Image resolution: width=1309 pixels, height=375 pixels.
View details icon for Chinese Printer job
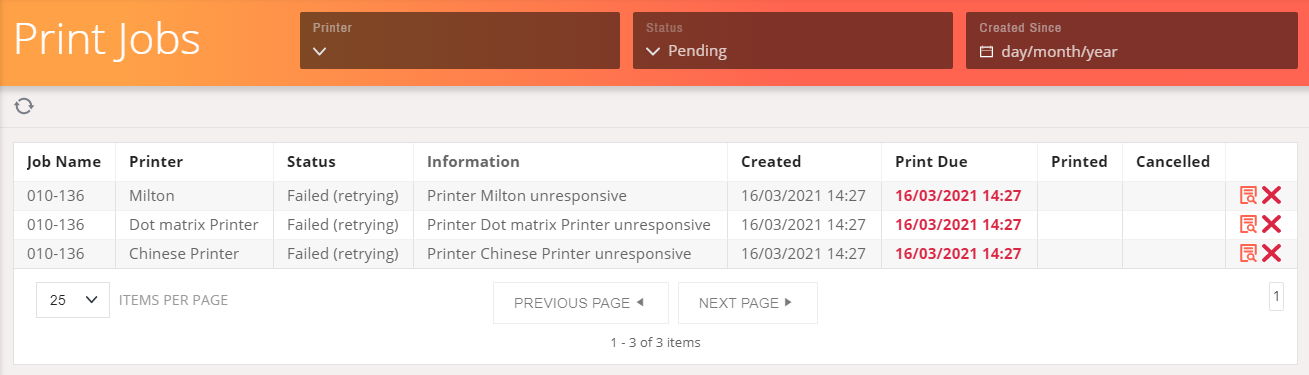pyautogui.click(x=1248, y=254)
